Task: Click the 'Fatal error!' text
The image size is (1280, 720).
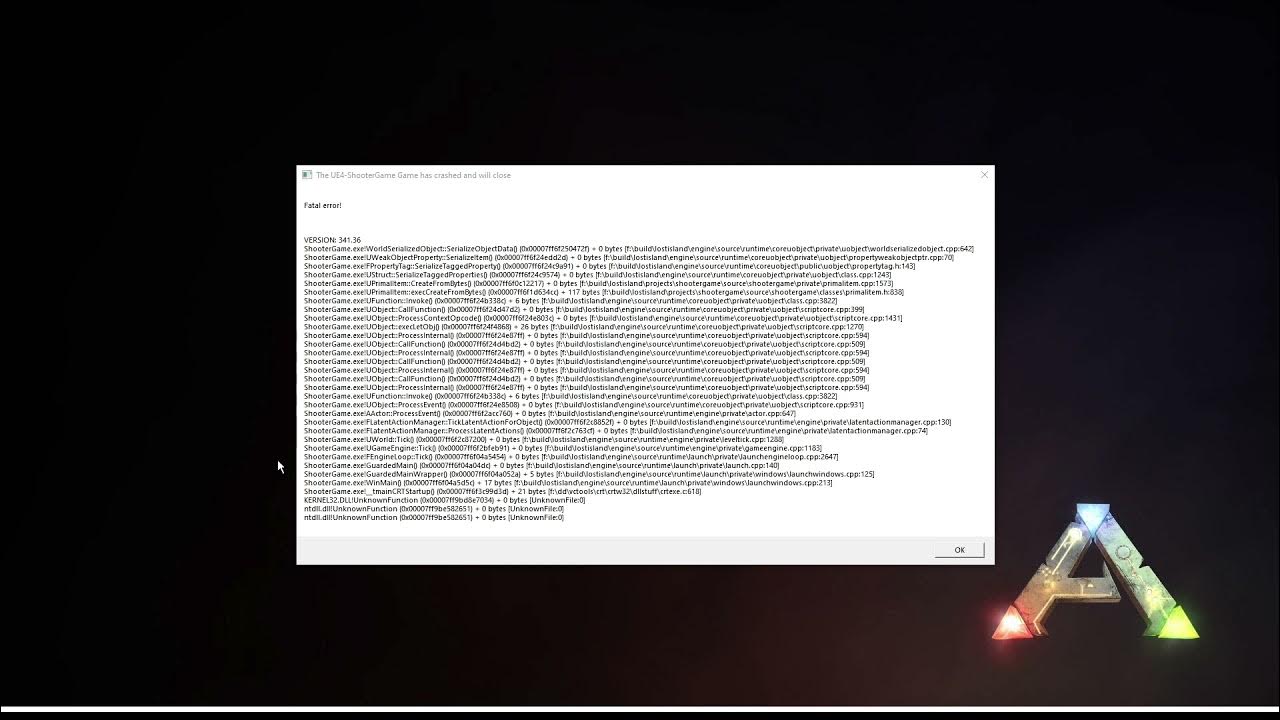Action: [322, 205]
